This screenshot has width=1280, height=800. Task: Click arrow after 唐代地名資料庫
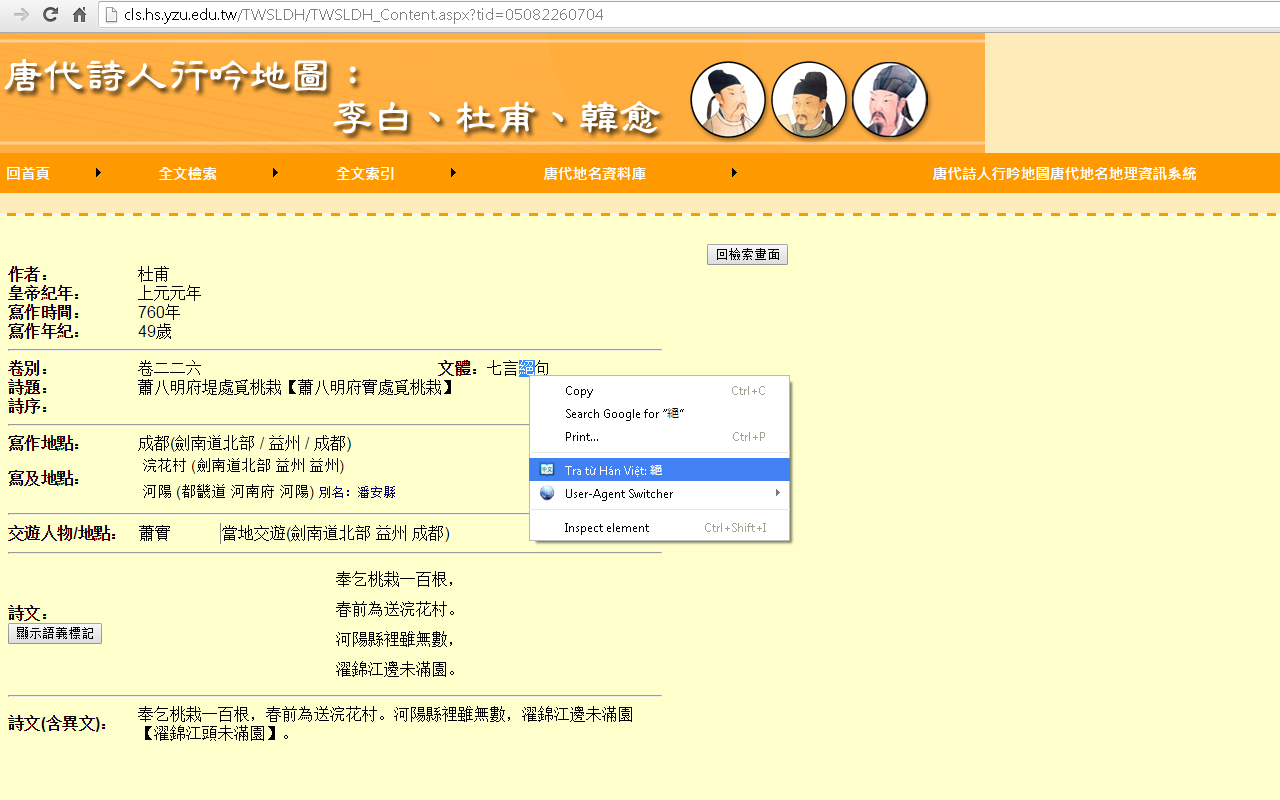[734, 173]
